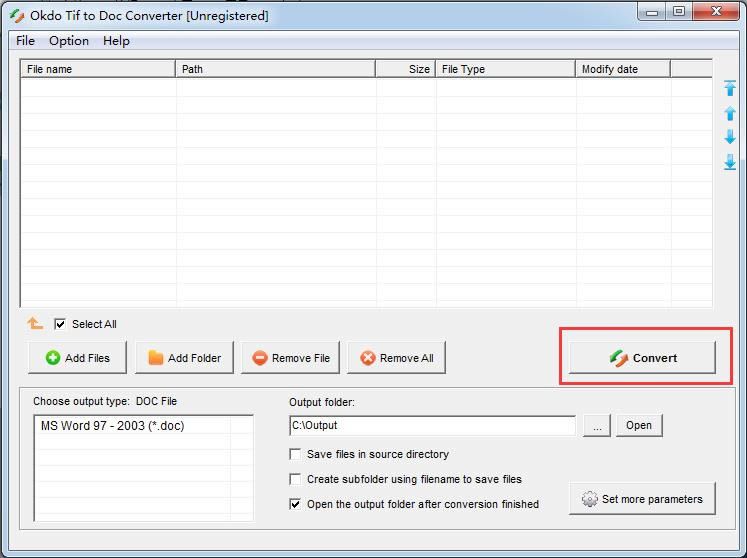Move selected file to top of list
The image size is (747, 558).
pyautogui.click(x=729, y=88)
